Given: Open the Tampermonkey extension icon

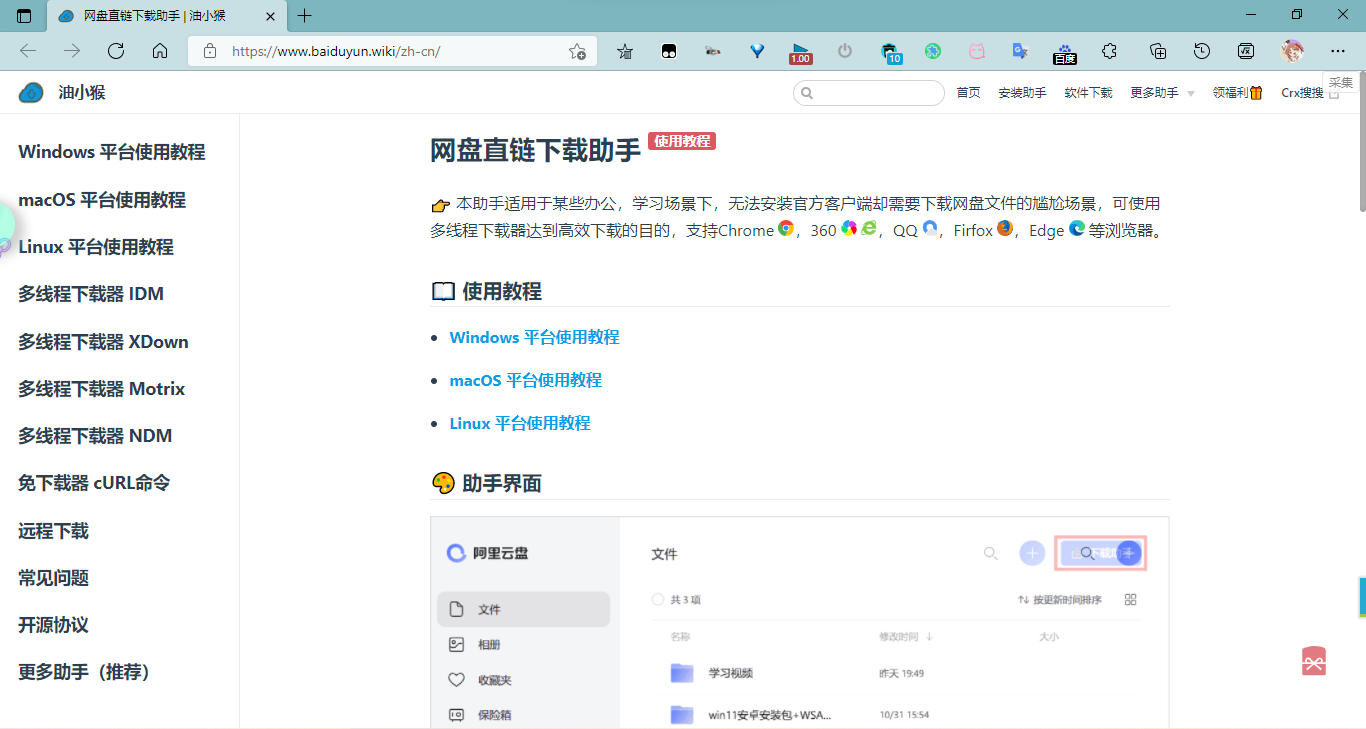Looking at the screenshot, I should [669, 51].
